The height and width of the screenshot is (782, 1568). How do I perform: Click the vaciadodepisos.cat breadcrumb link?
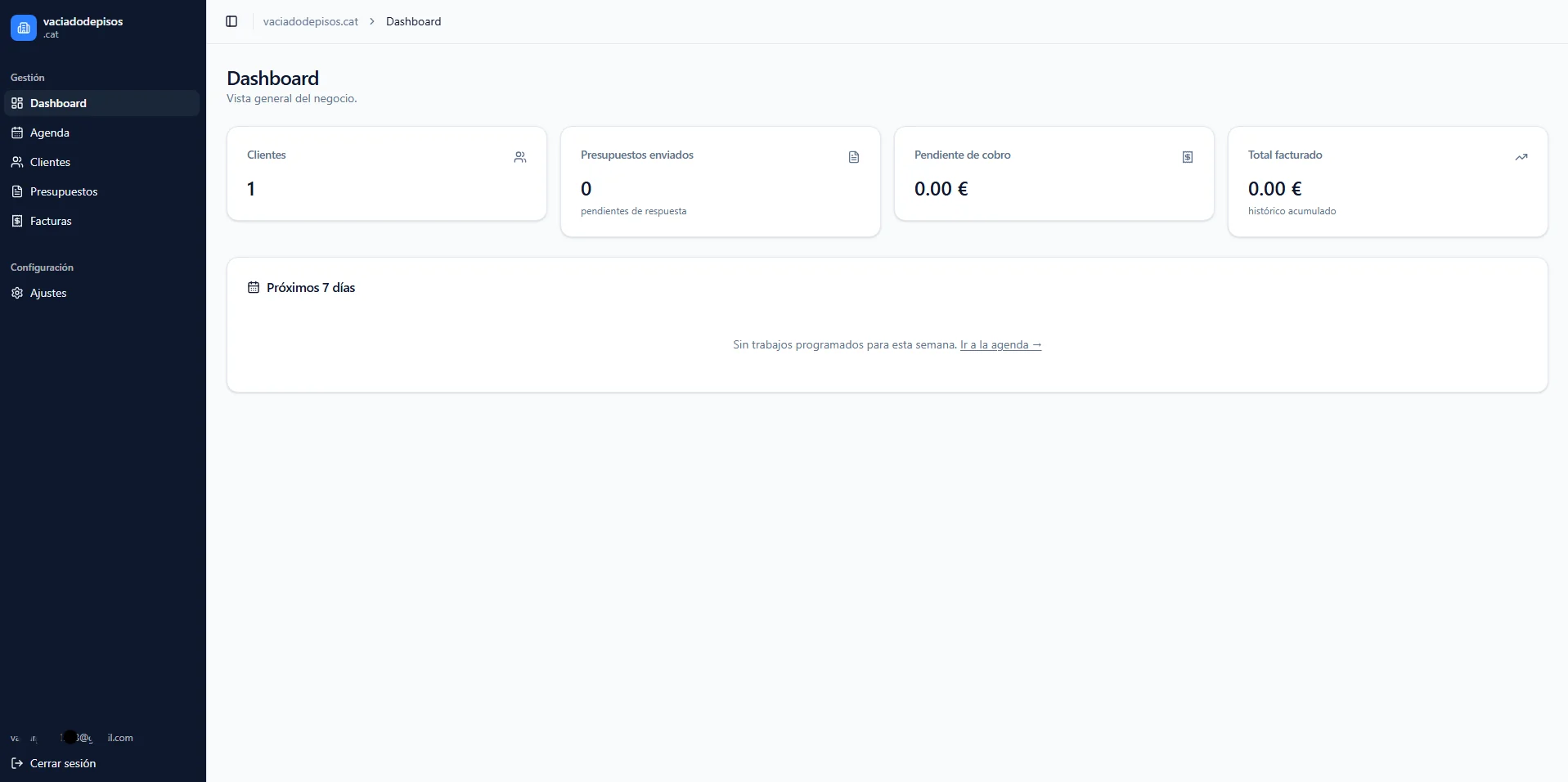coord(311,21)
